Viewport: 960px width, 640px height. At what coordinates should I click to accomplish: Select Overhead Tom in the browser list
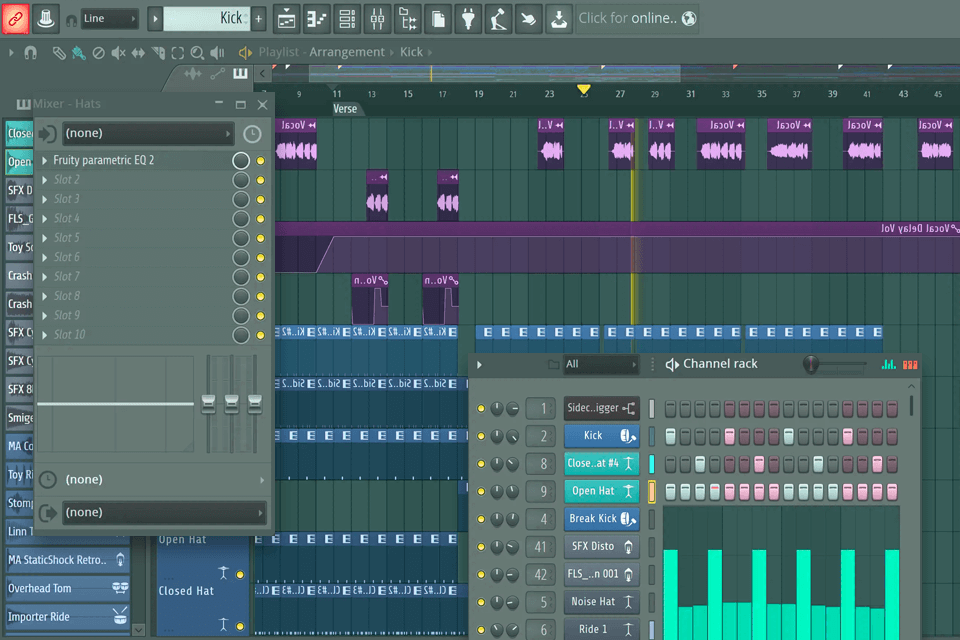pyautogui.click(x=67, y=589)
